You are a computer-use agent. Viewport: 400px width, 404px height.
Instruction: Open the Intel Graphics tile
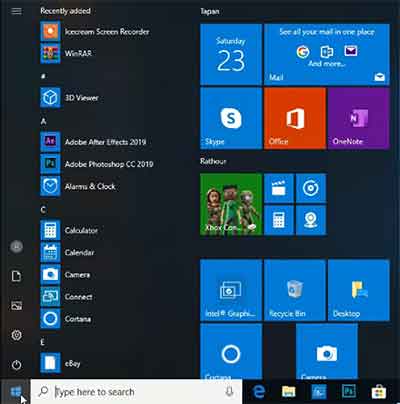tap(231, 290)
